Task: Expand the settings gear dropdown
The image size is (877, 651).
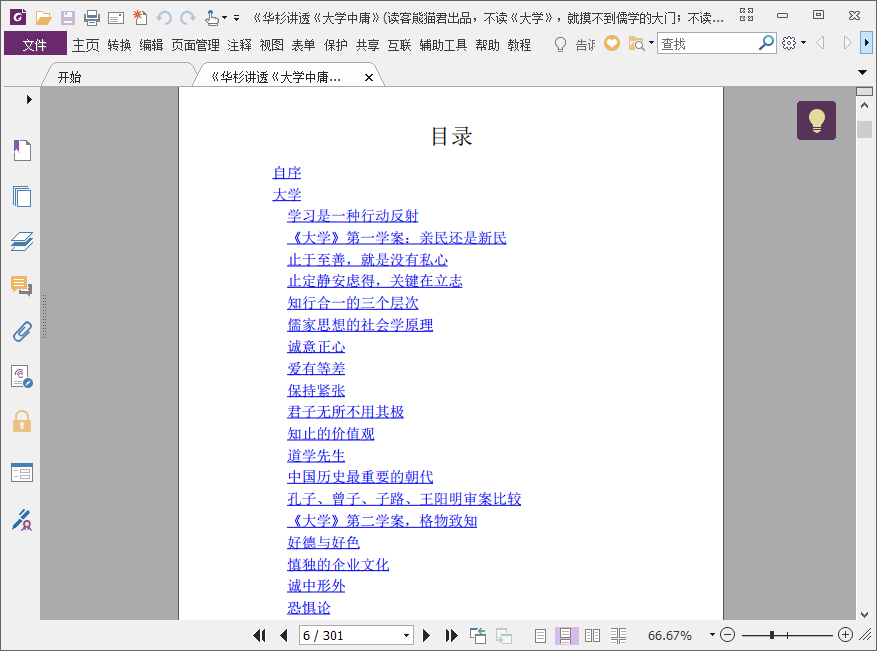Action: (804, 43)
